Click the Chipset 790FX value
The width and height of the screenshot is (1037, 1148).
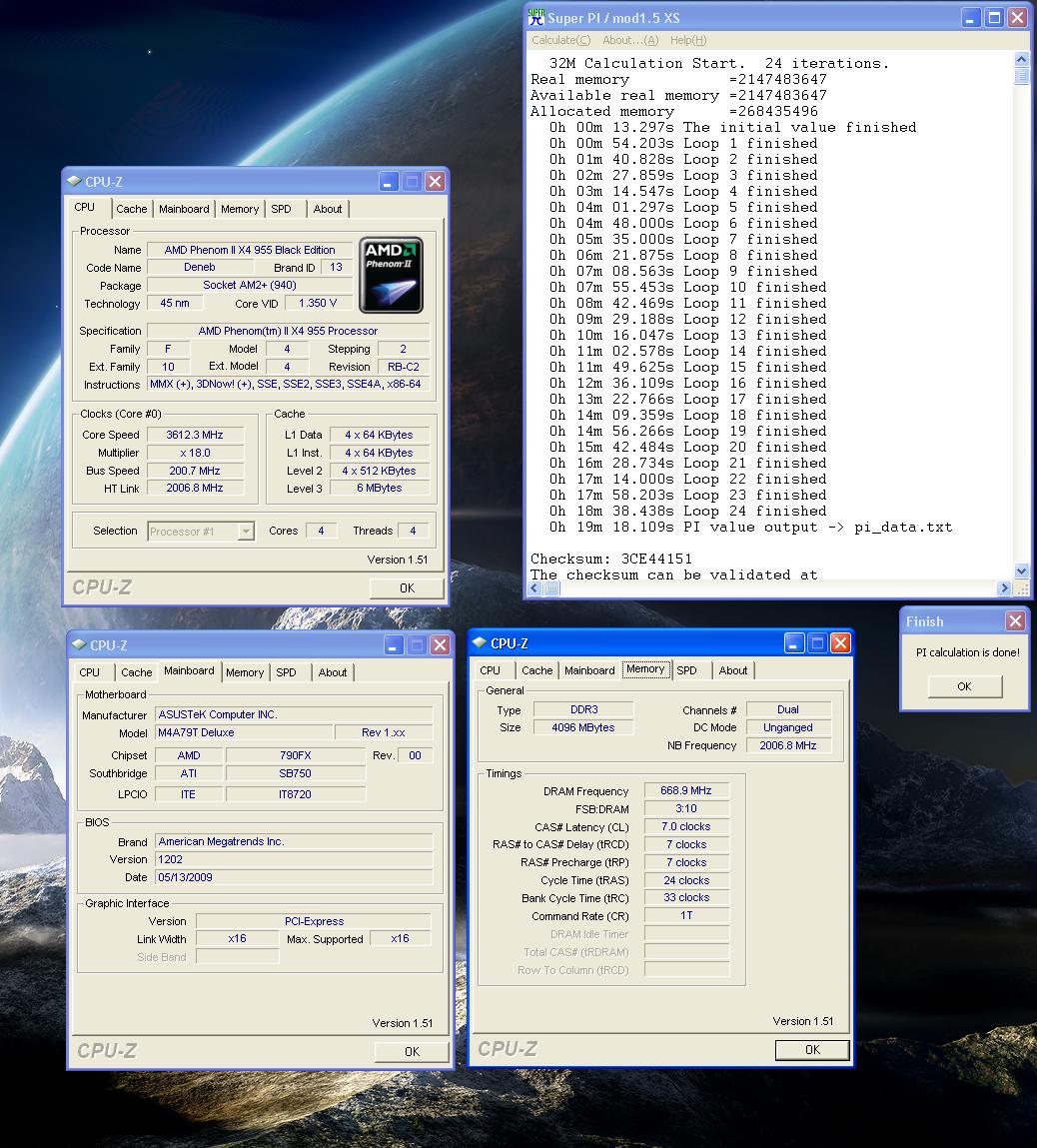pos(295,755)
